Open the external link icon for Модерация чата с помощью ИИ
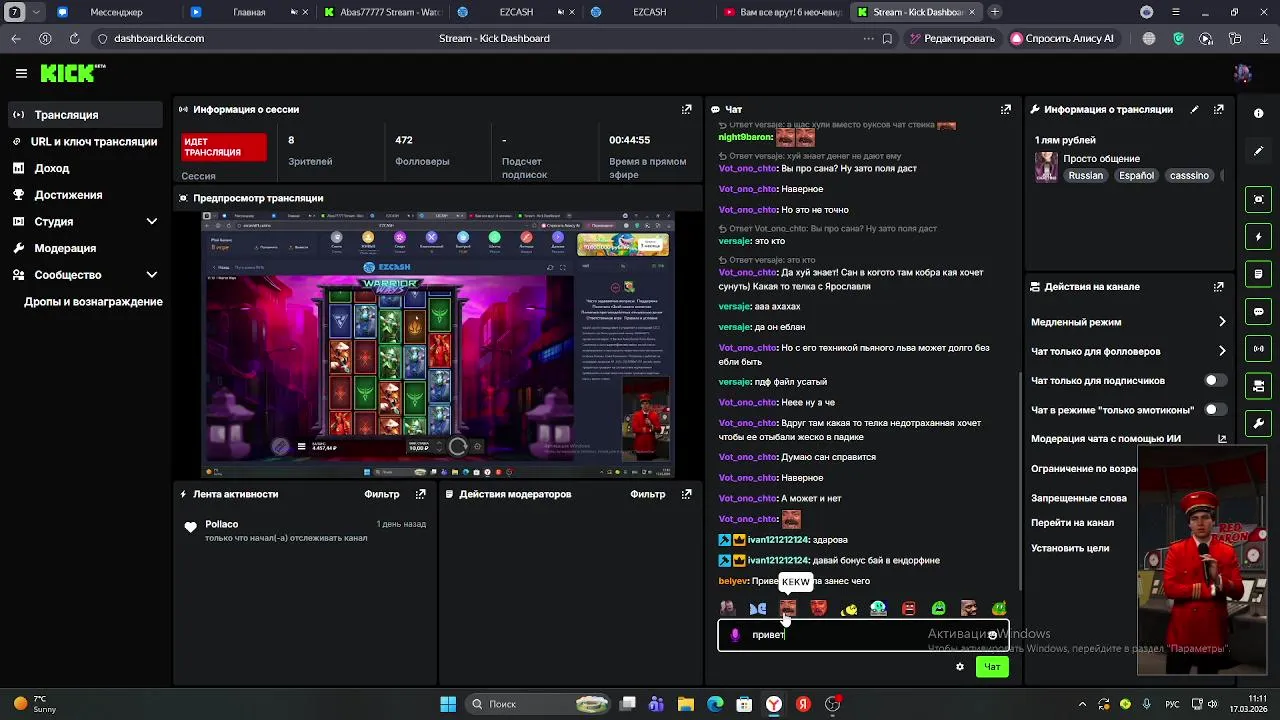Viewport: 1280px width, 720px height. pyautogui.click(x=1222, y=439)
